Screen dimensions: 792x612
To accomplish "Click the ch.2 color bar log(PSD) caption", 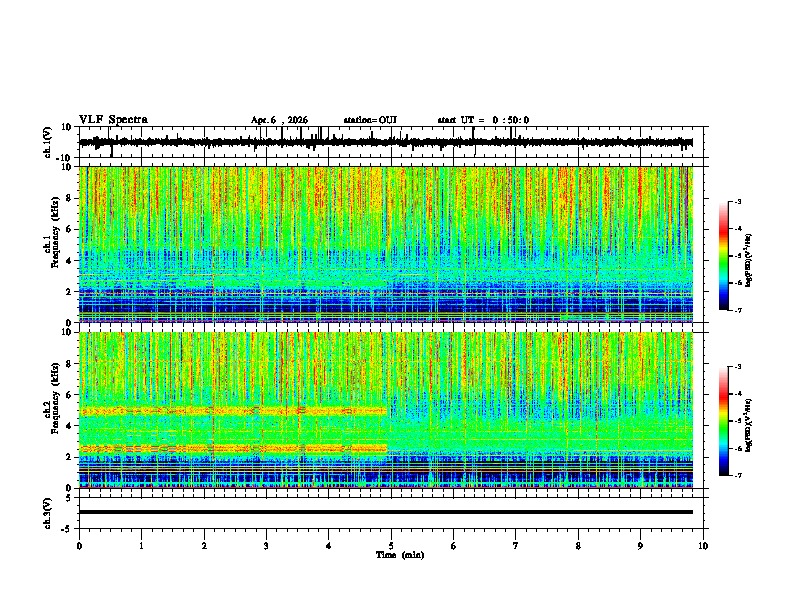I will [x=749, y=425].
